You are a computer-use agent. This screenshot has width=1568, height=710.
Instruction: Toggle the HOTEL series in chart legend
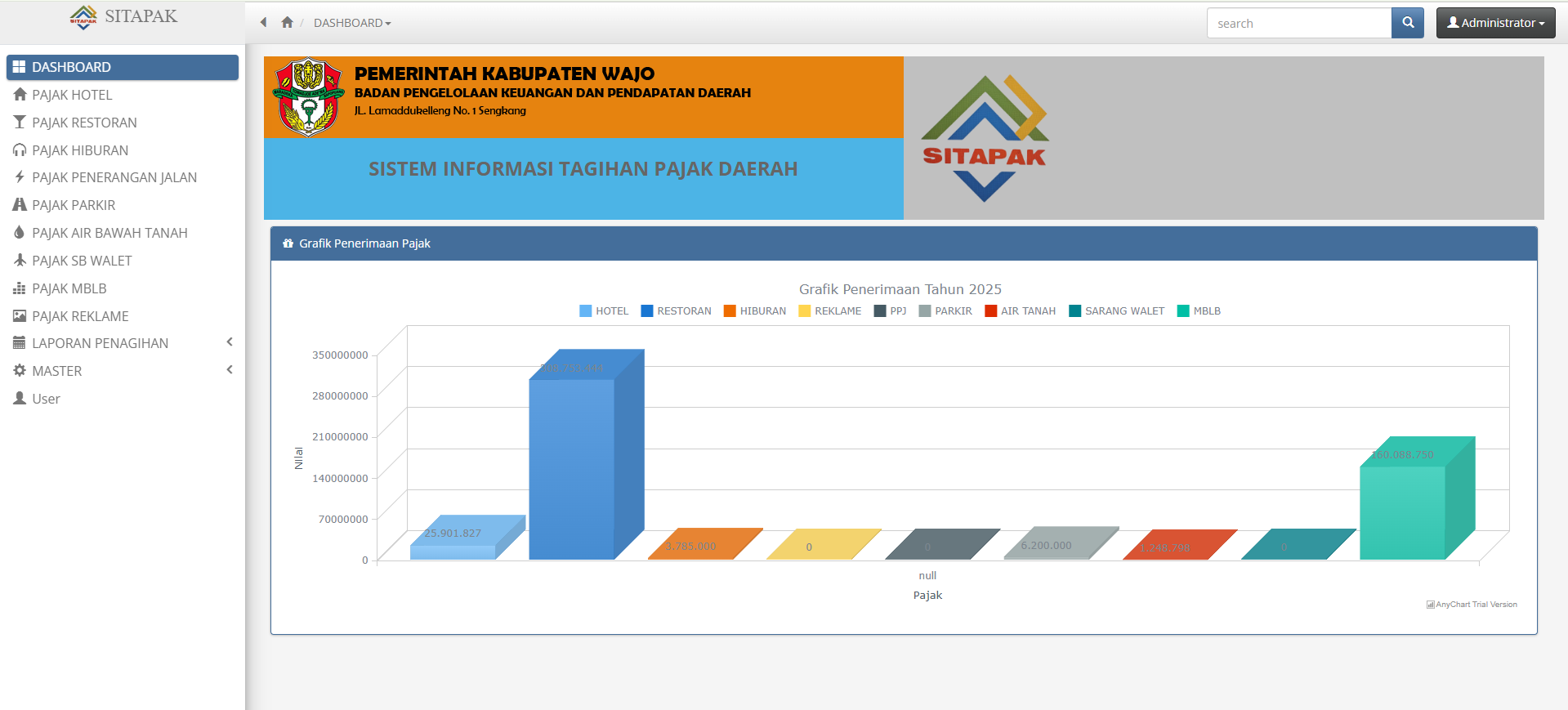604,311
